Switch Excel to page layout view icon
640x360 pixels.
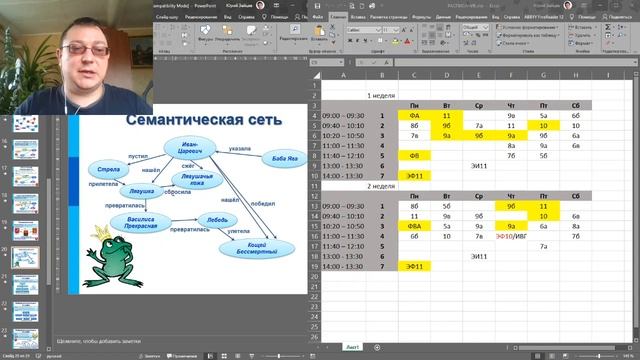(x=551, y=356)
